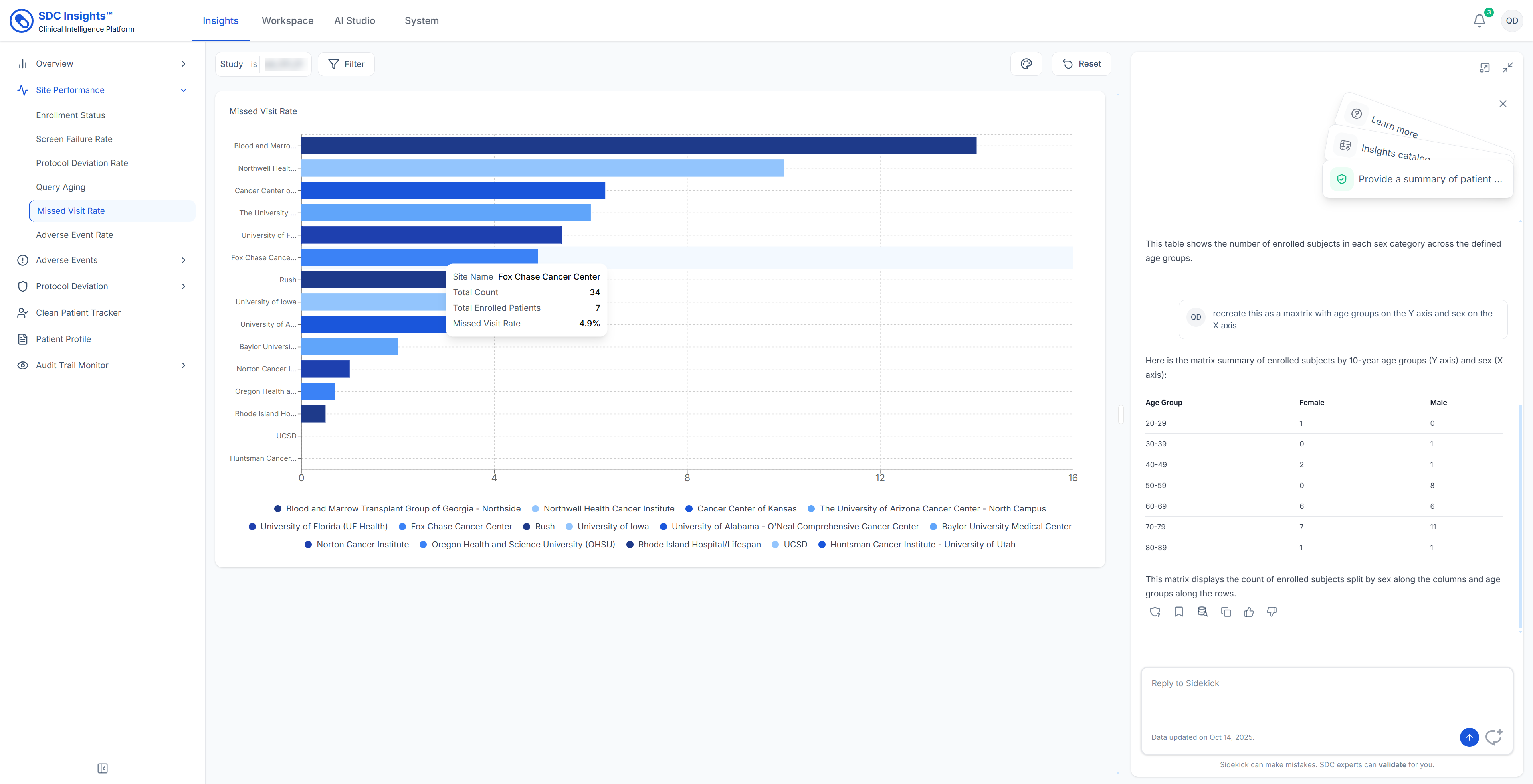Click the Site Performance pulse icon
Image resolution: width=1533 pixels, height=784 pixels.
pos(23,90)
